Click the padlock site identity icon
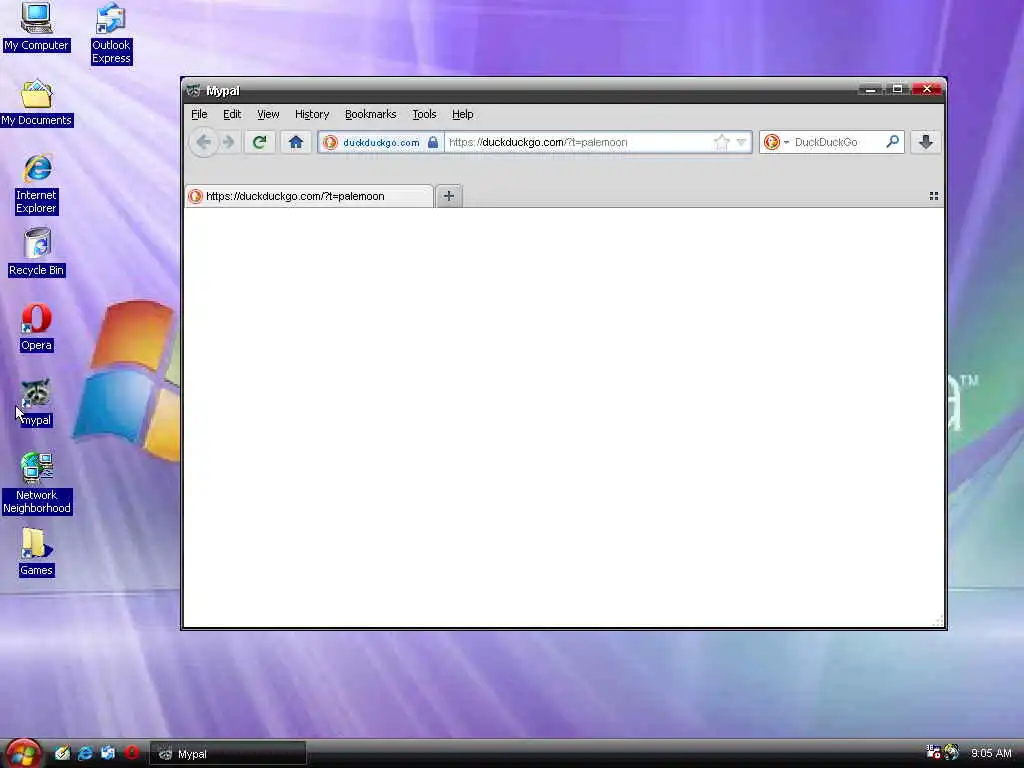 432,142
